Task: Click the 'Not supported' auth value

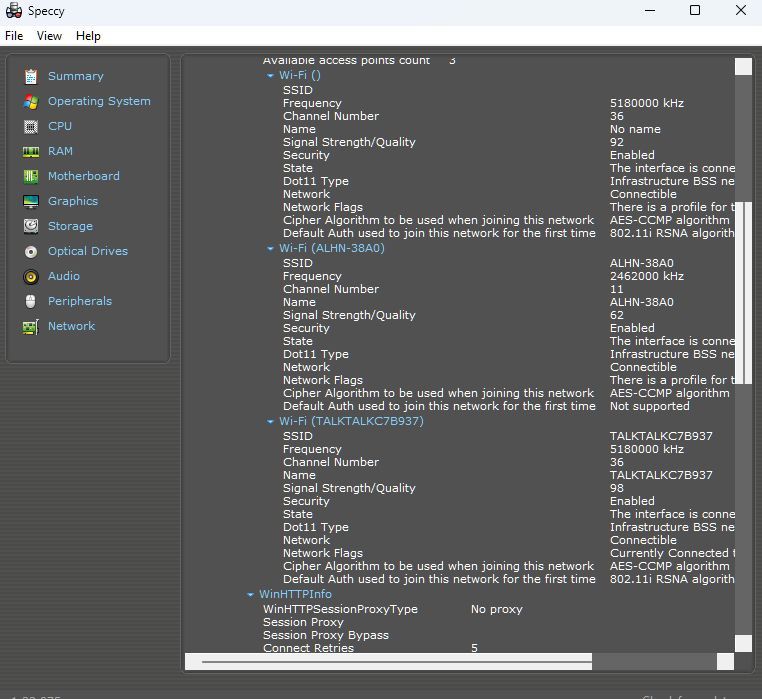Action: pos(650,406)
